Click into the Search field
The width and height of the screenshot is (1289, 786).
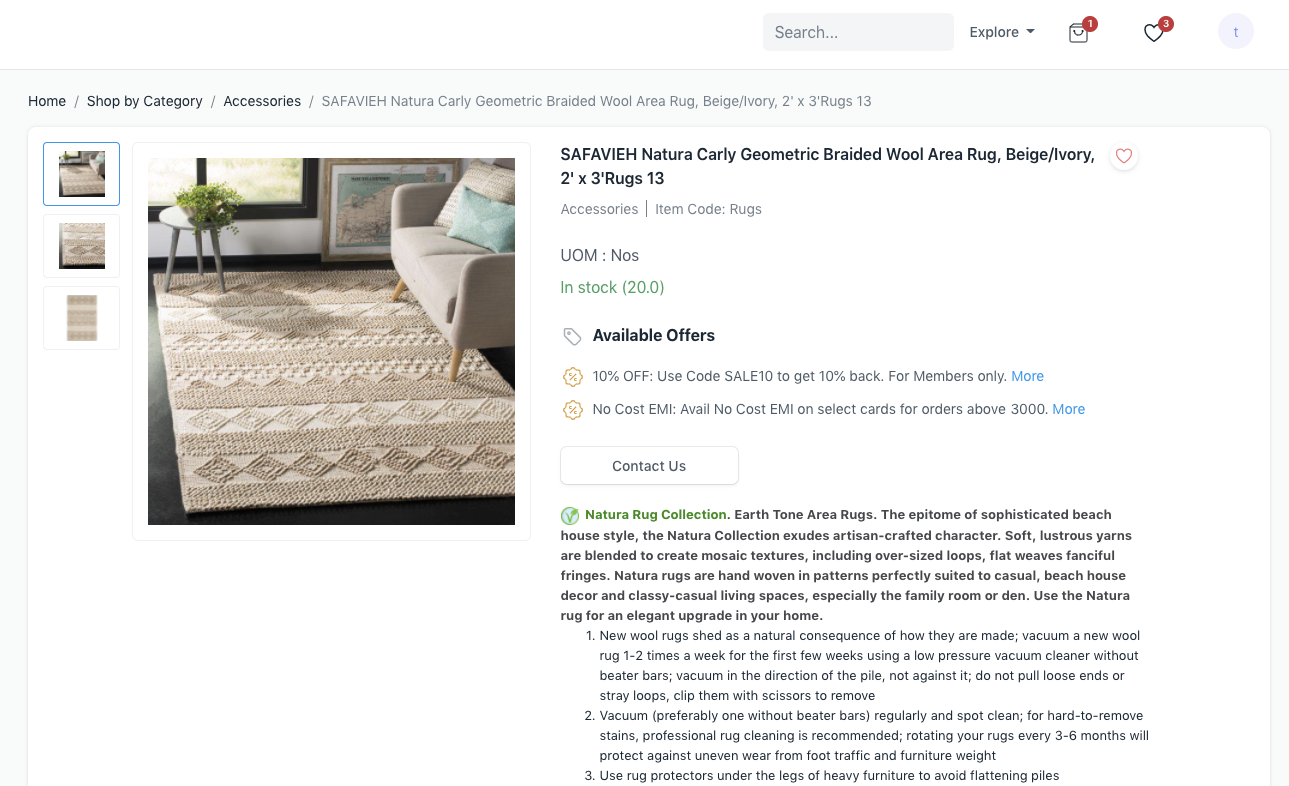pos(858,32)
